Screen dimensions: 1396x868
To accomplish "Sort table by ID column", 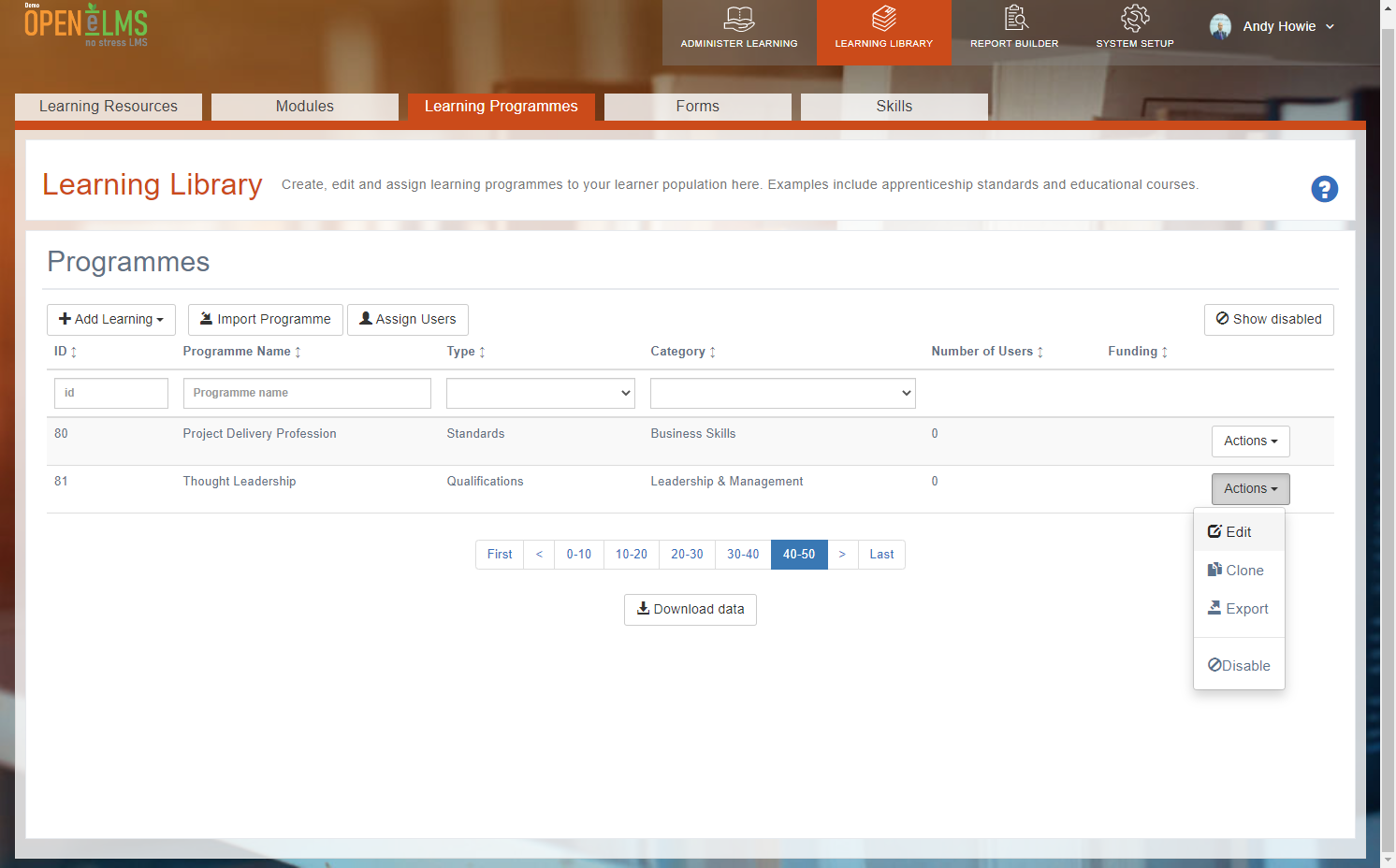I will tap(65, 352).
